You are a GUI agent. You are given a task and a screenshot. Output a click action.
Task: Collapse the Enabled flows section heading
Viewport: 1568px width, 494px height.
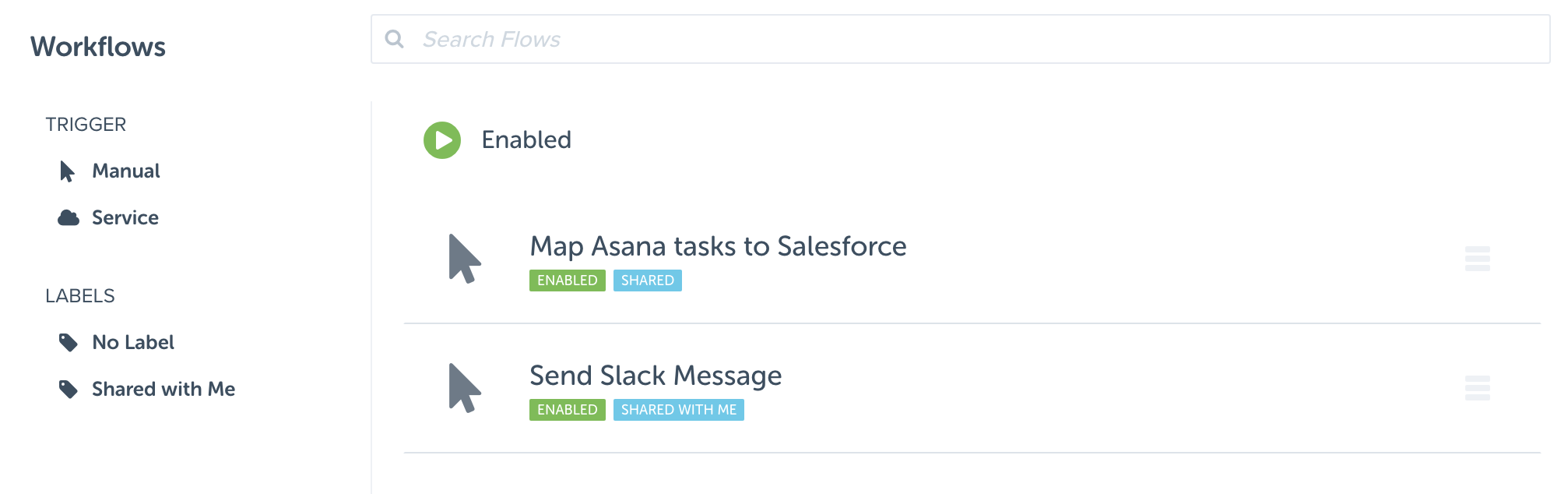coord(526,140)
